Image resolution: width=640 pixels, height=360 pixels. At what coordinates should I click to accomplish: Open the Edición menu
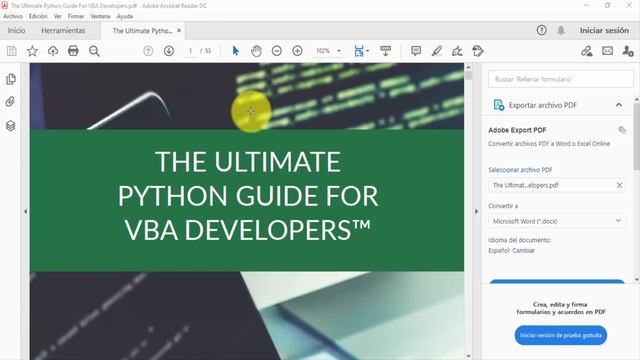click(38, 16)
